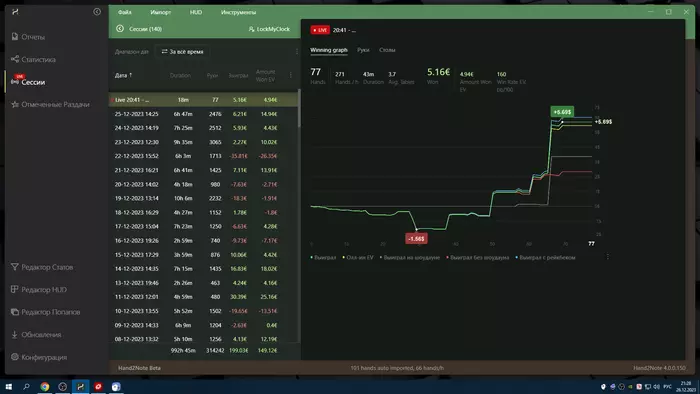Select session 25-12-2023 14:25

click(x=203, y=114)
